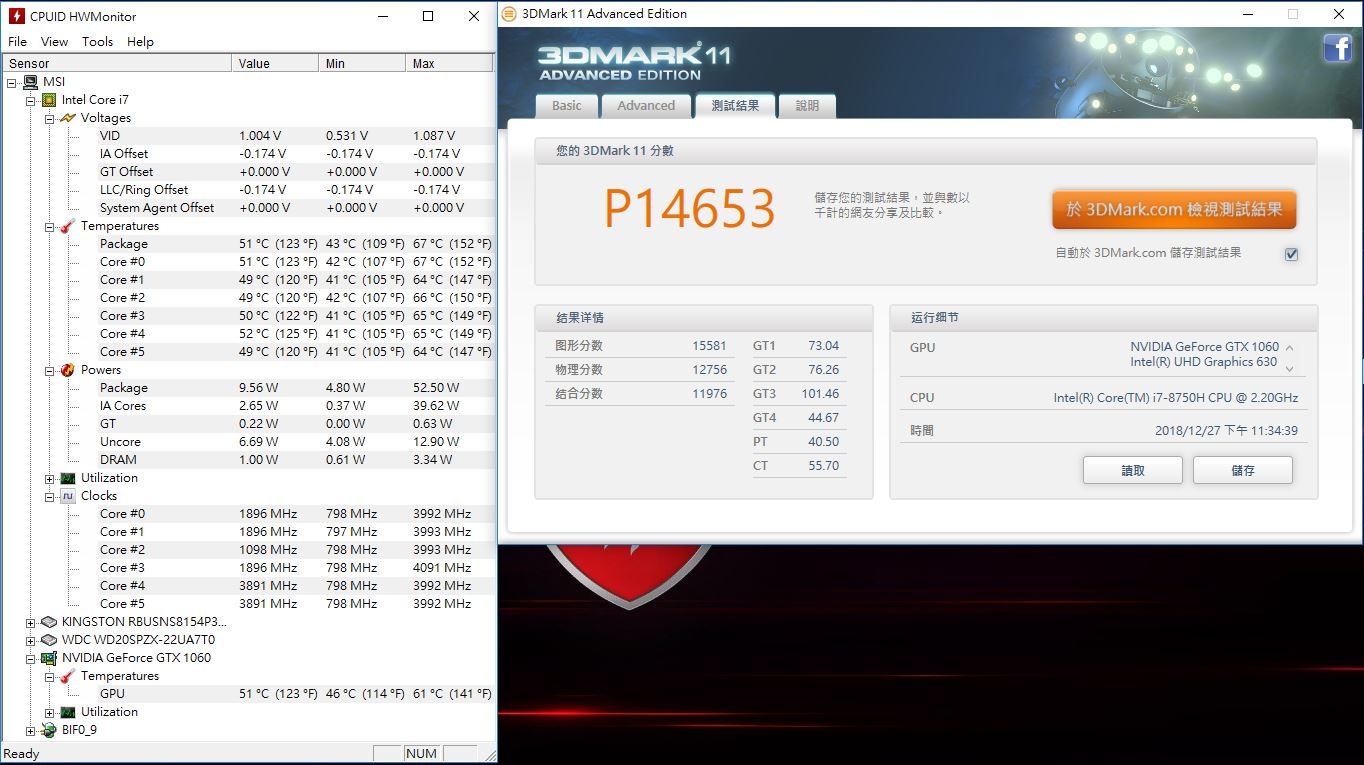Screen dimensions: 1364x765
Task: Switch to the Advanced tab in 3DMark
Action: pyautogui.click(x=646, y=106)
